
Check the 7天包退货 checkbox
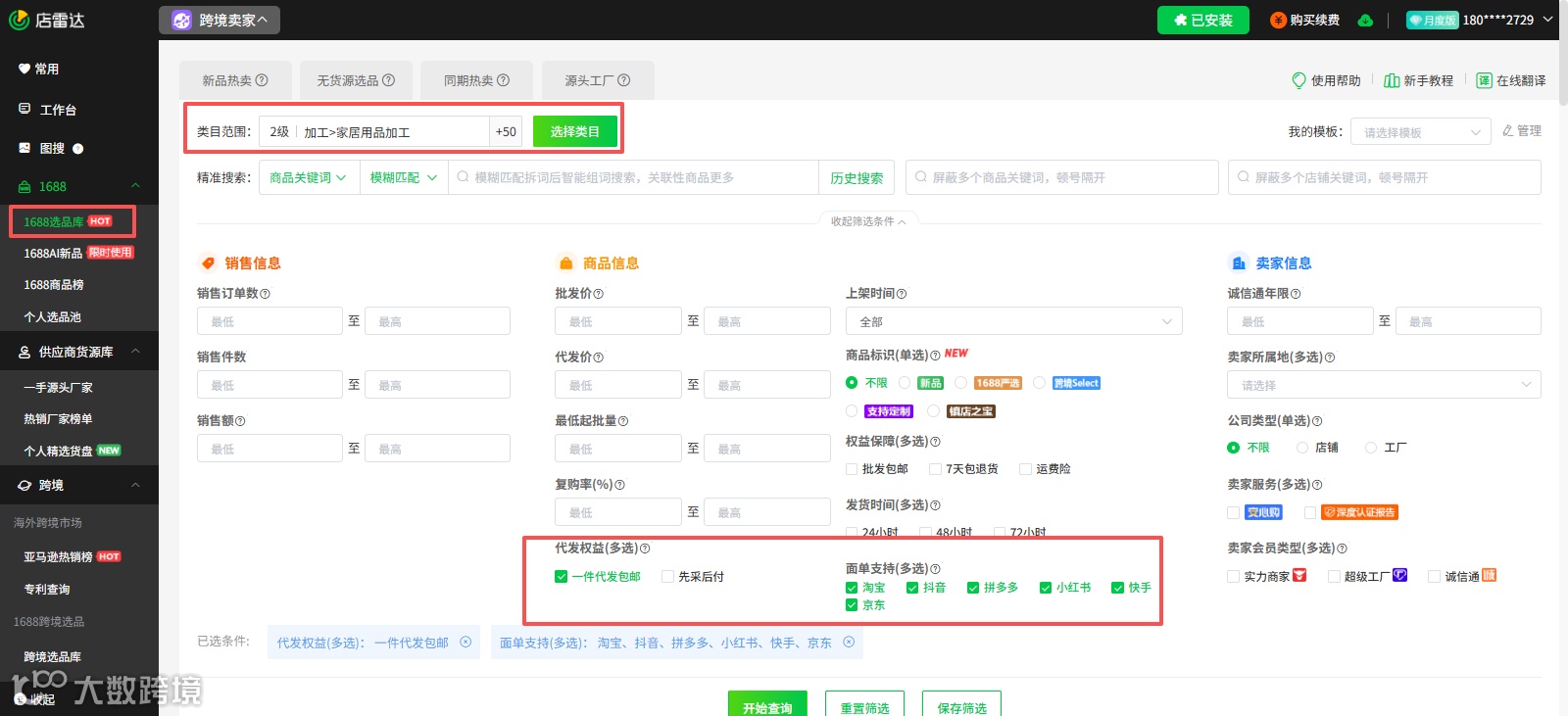pyautogui.click(x=935, y=469)
